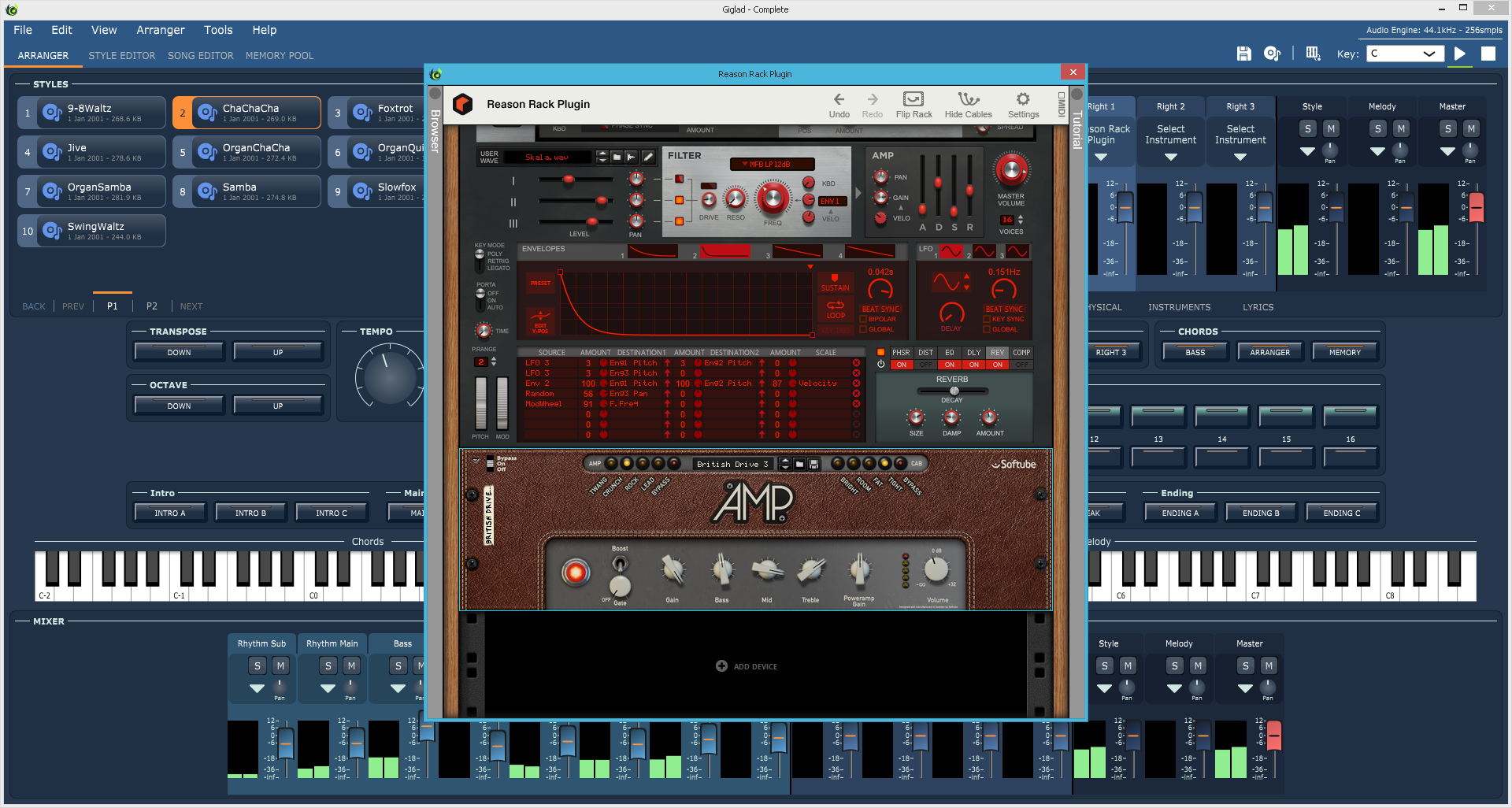The width and height of the screenshot is (1512, 808).
Task: Click the Redo arrow in Reason Rack
Action: pyautogui.click(x=873, y=99)
